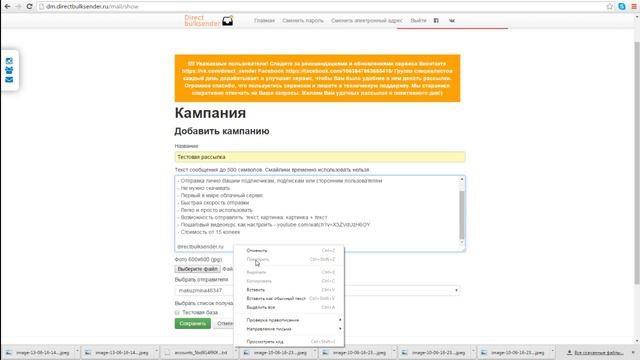
Task: Open Сменить электронный адрес link
Action: coord(367,20)
